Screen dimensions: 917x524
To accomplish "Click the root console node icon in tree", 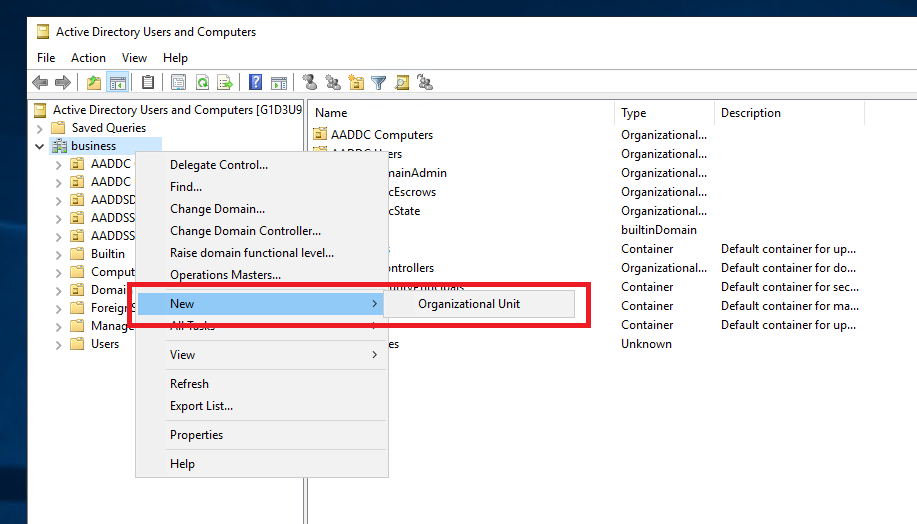I will [40, 110].
